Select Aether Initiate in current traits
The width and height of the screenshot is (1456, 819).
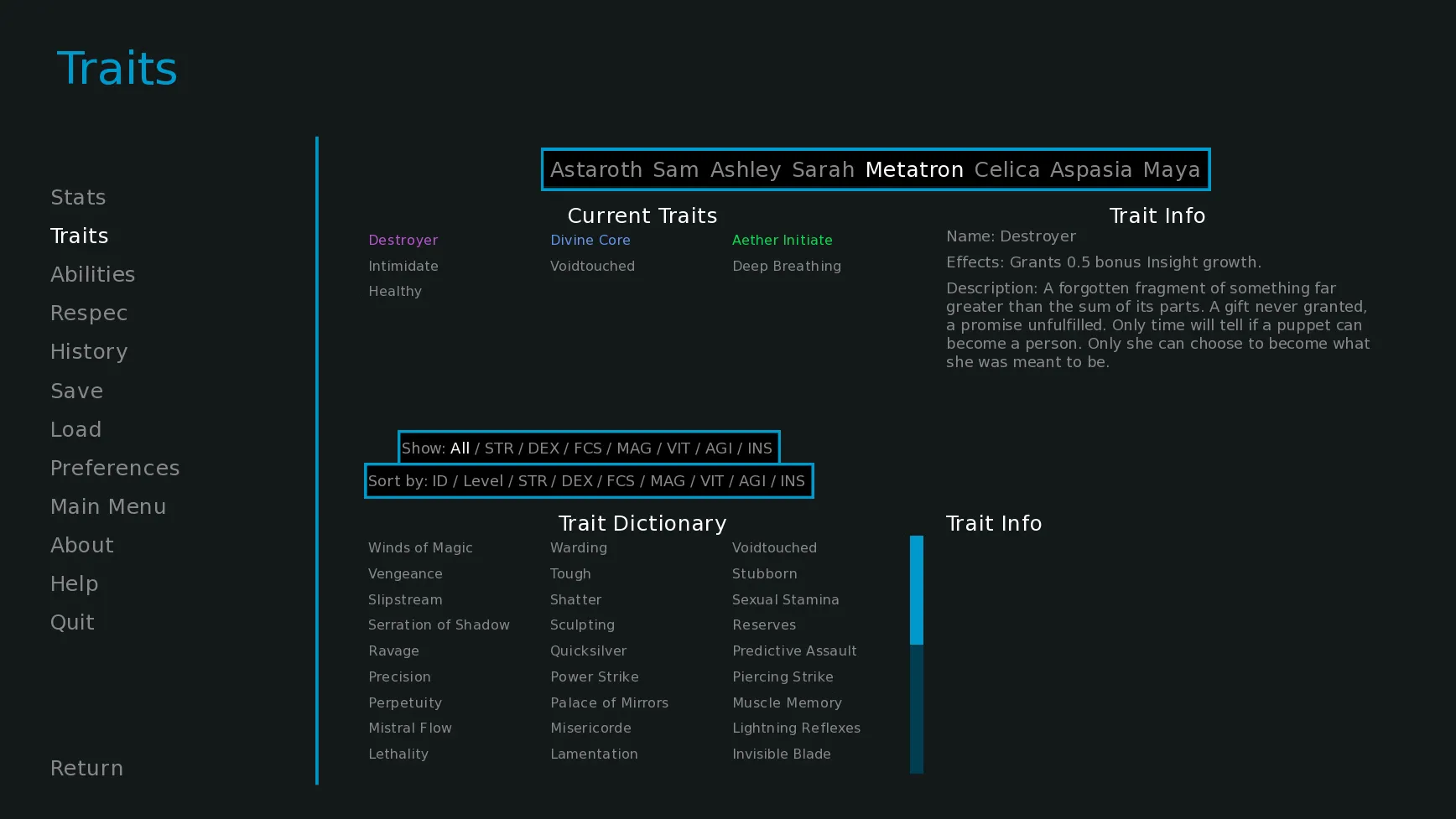coord(783,240)
